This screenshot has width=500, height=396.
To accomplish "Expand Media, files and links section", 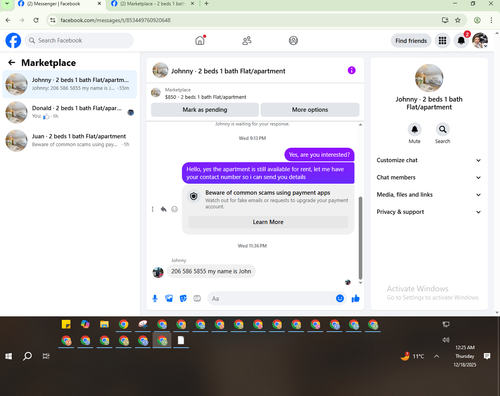I will coord(429,195).
